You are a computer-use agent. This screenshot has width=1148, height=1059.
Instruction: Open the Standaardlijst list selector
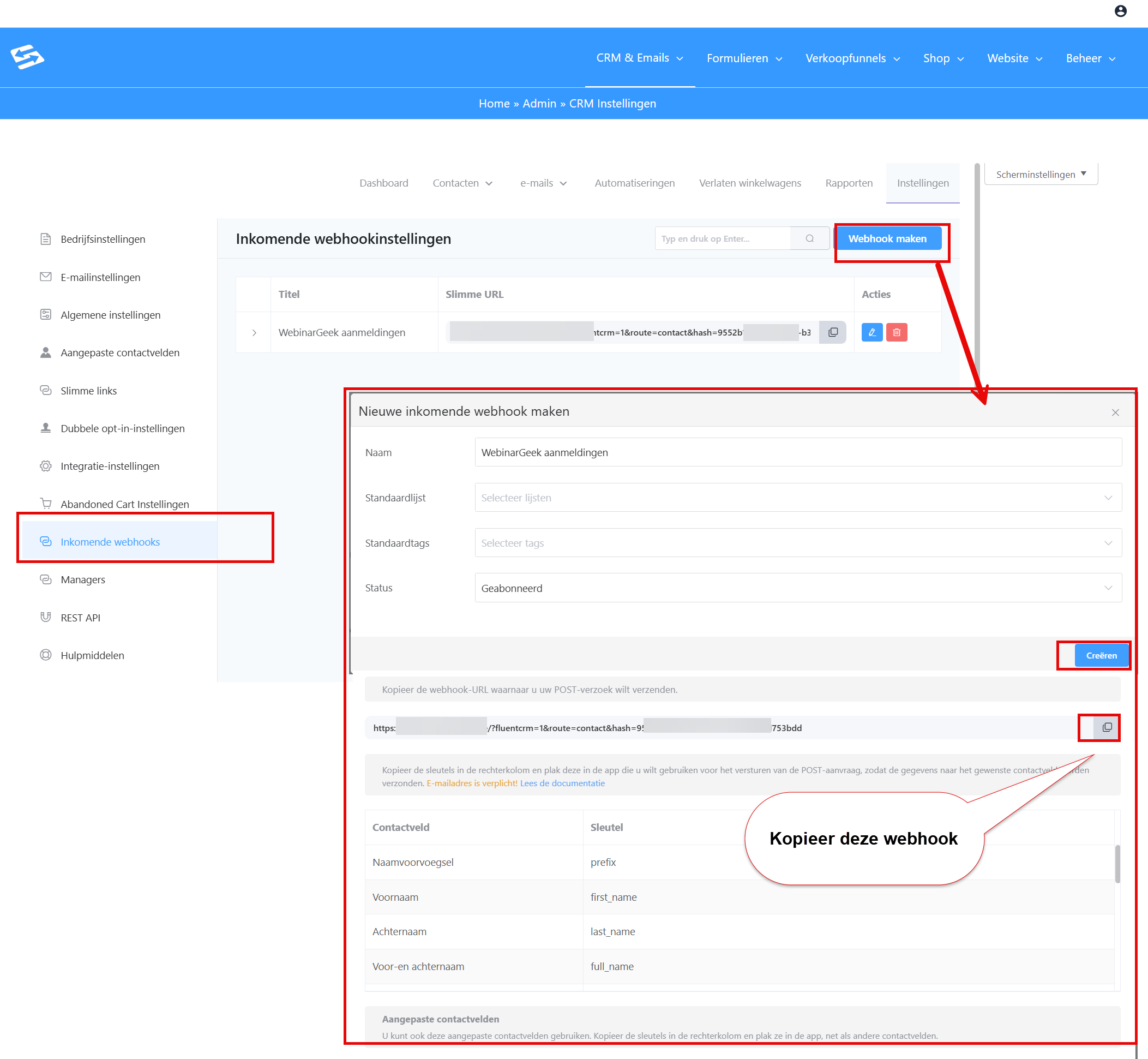point(797,498)
